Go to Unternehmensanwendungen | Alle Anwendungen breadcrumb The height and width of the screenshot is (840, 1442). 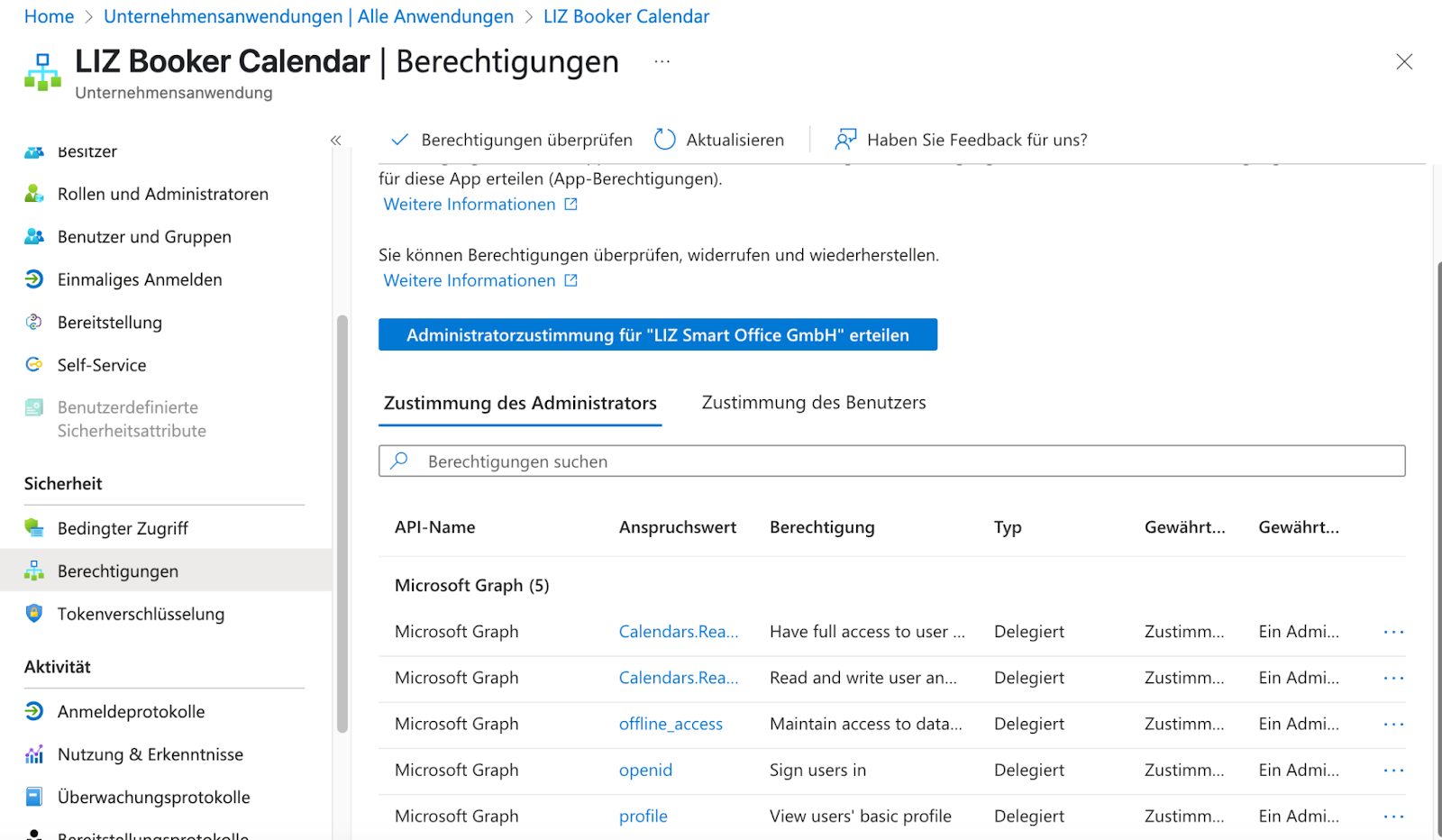pos(308,16)
